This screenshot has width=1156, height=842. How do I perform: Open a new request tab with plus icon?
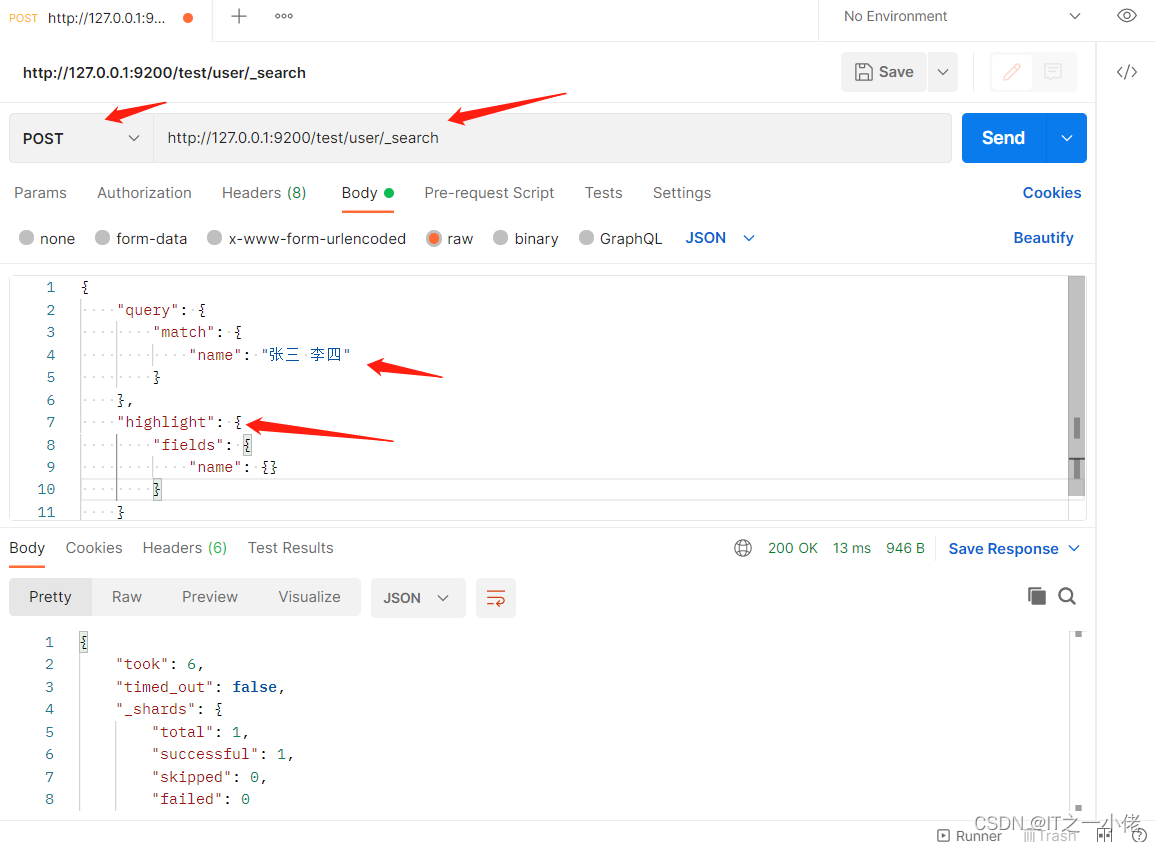(239, 16)
